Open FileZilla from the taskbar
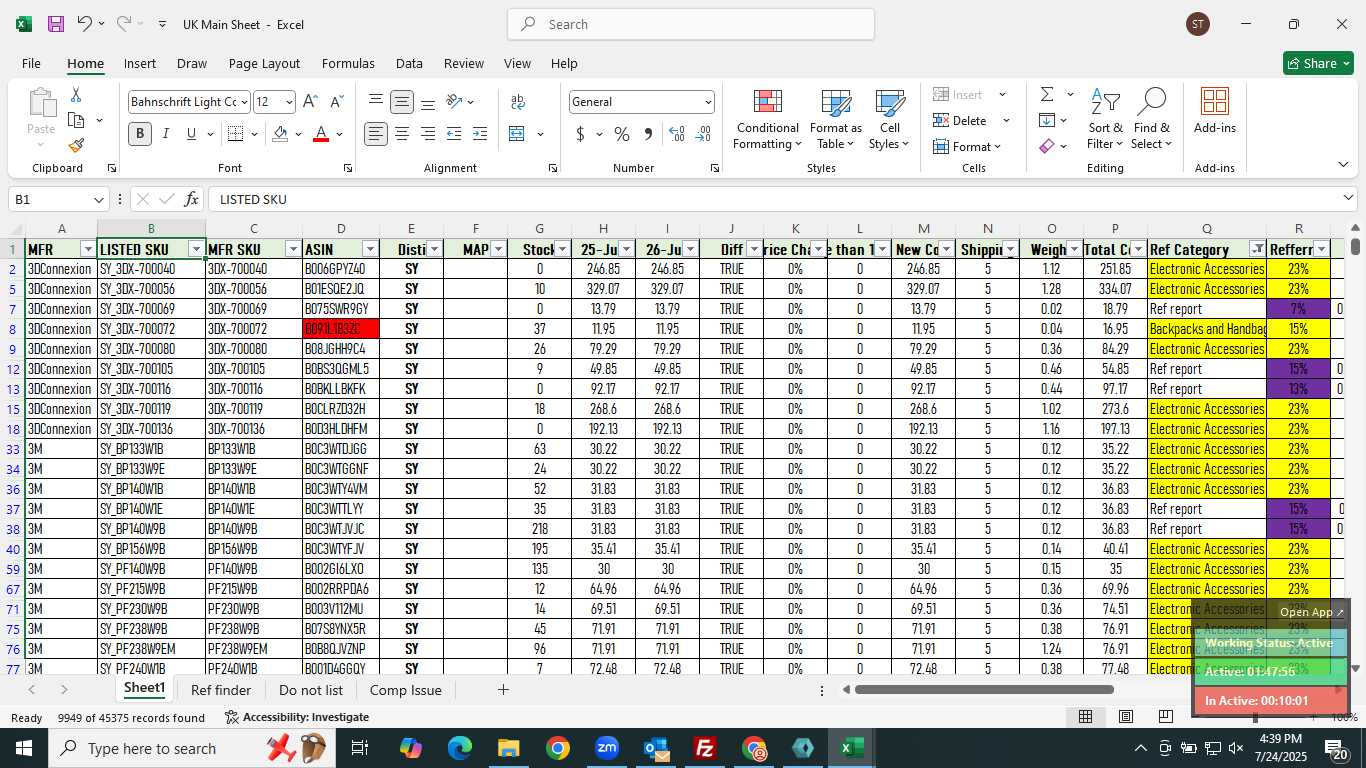This screenshot has width=1366, height=768. pos(705,748)
